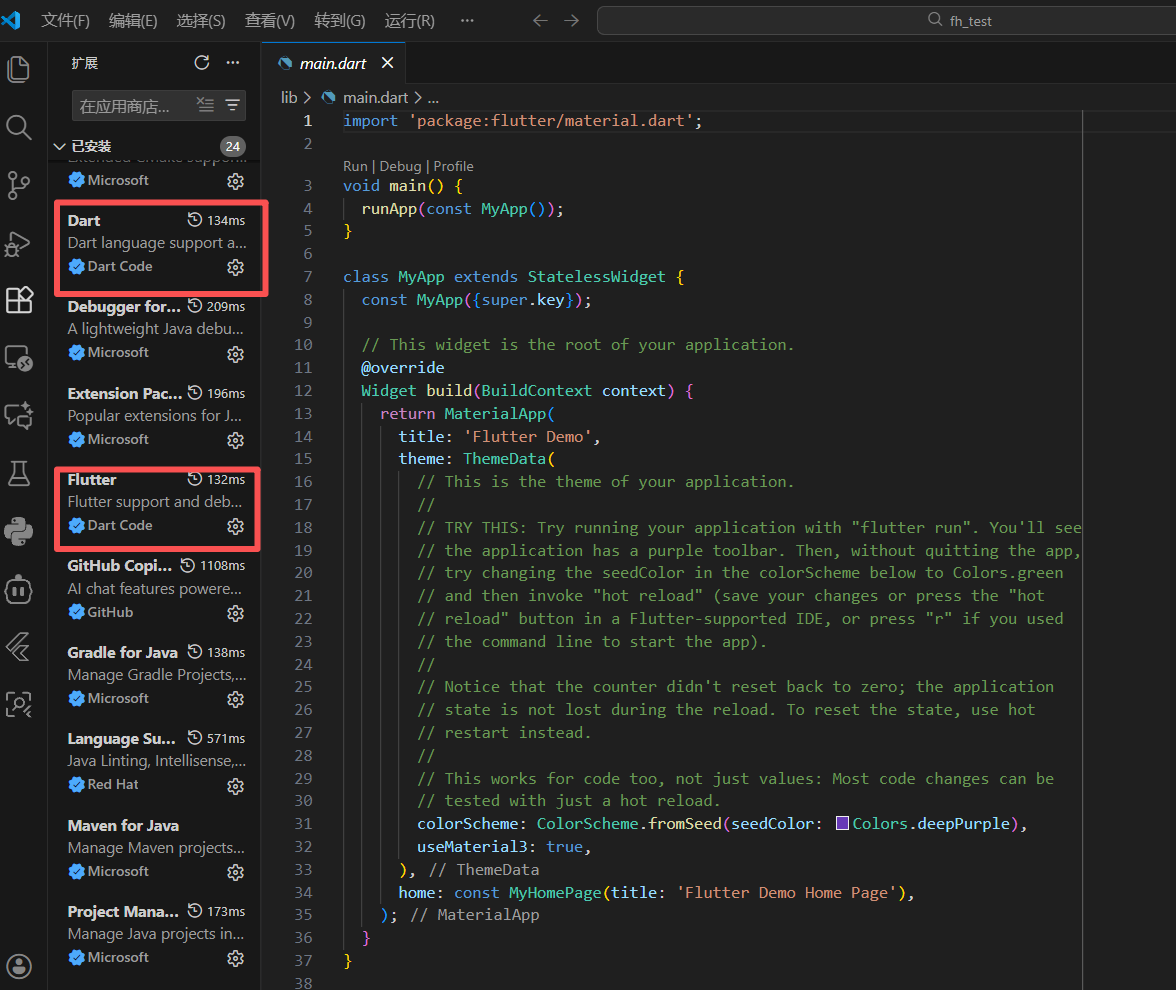
Task: Expand the lib breadcrumb chevron
Action: (x=307, y=98)
